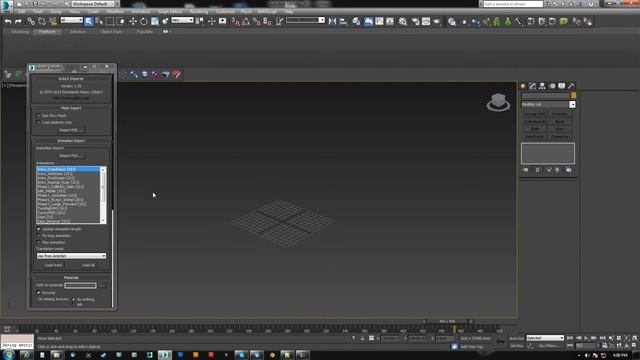The width and height of the screenshot is (640, 360).
Task: Activate the Select and Rotate tool
Action: coord(144,21)
